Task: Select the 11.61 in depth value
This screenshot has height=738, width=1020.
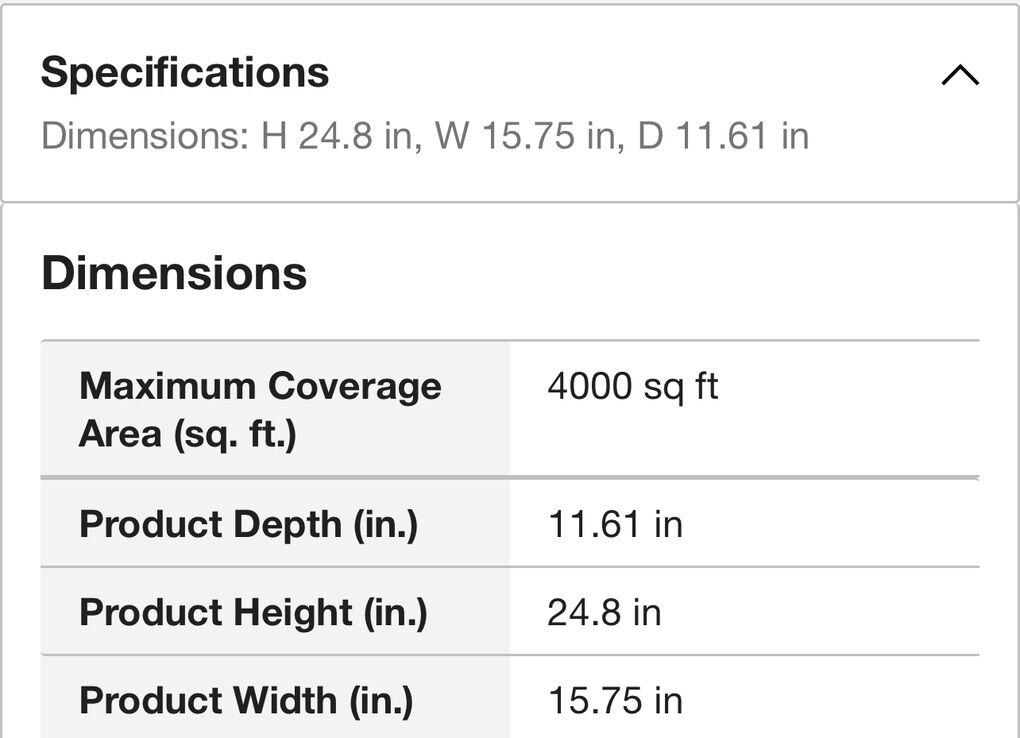Action: [615, 524]
